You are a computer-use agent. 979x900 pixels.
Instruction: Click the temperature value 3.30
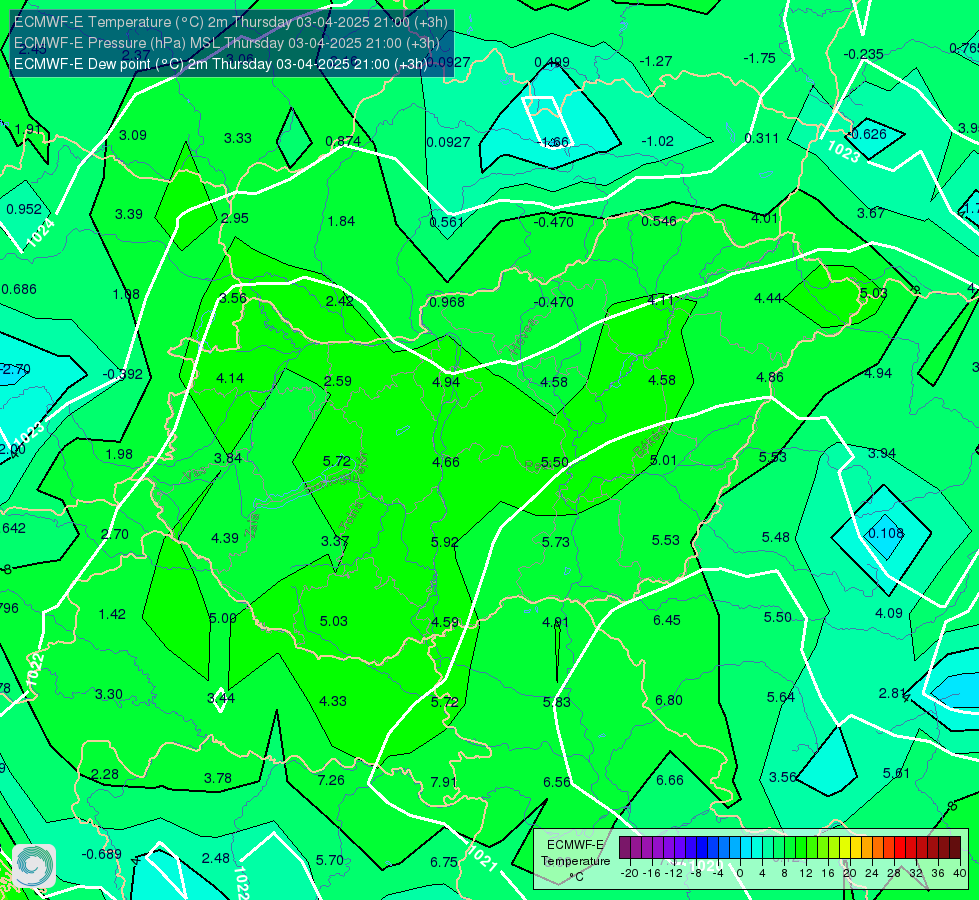109,695
